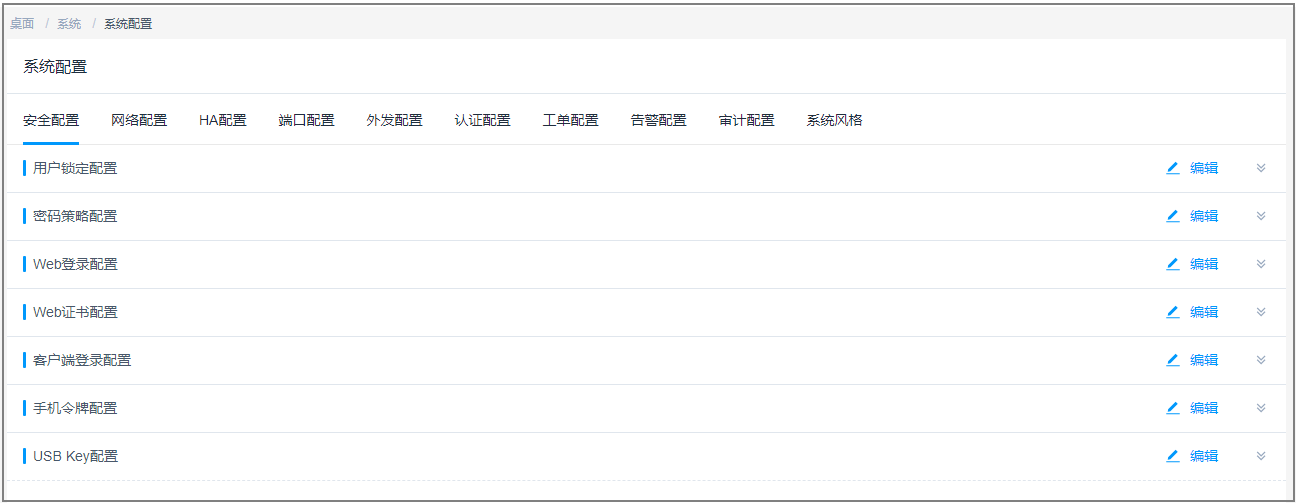Select the 安全配置 tab

pyautogui.click(x=51, y=120)
